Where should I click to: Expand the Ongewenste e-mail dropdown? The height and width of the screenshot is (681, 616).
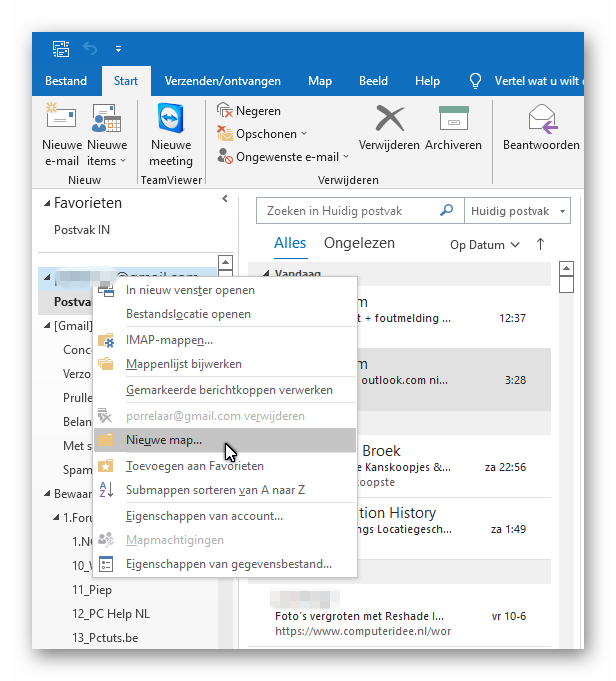click(x=283, y=157)
